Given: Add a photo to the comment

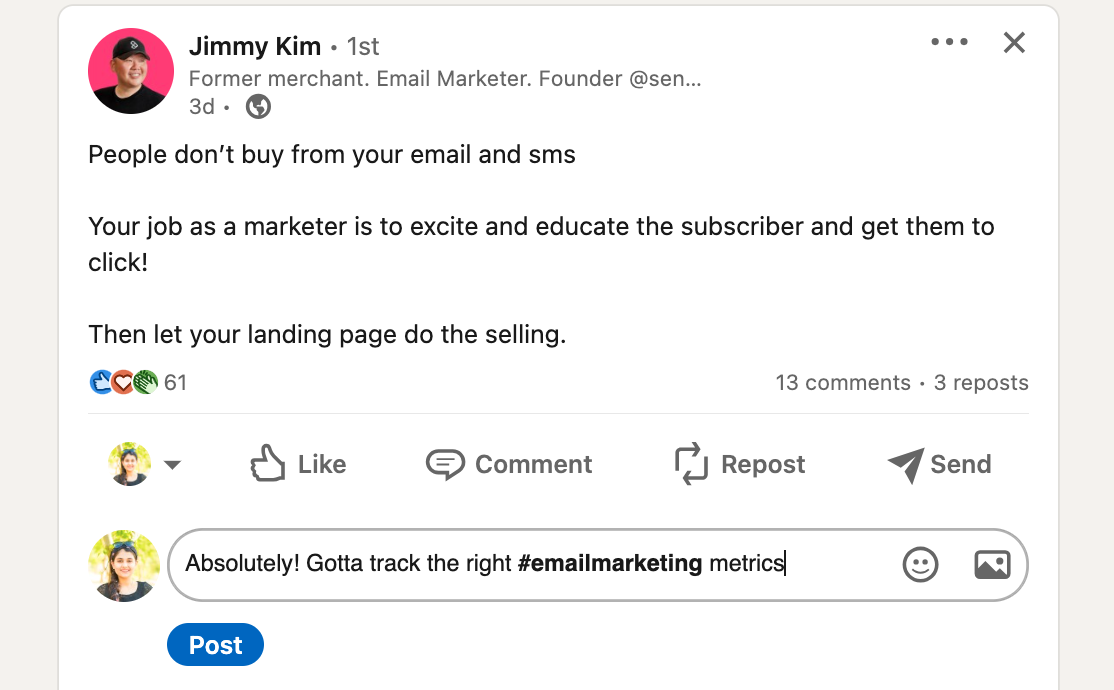Looking at the screenshot, I should 992,565.
